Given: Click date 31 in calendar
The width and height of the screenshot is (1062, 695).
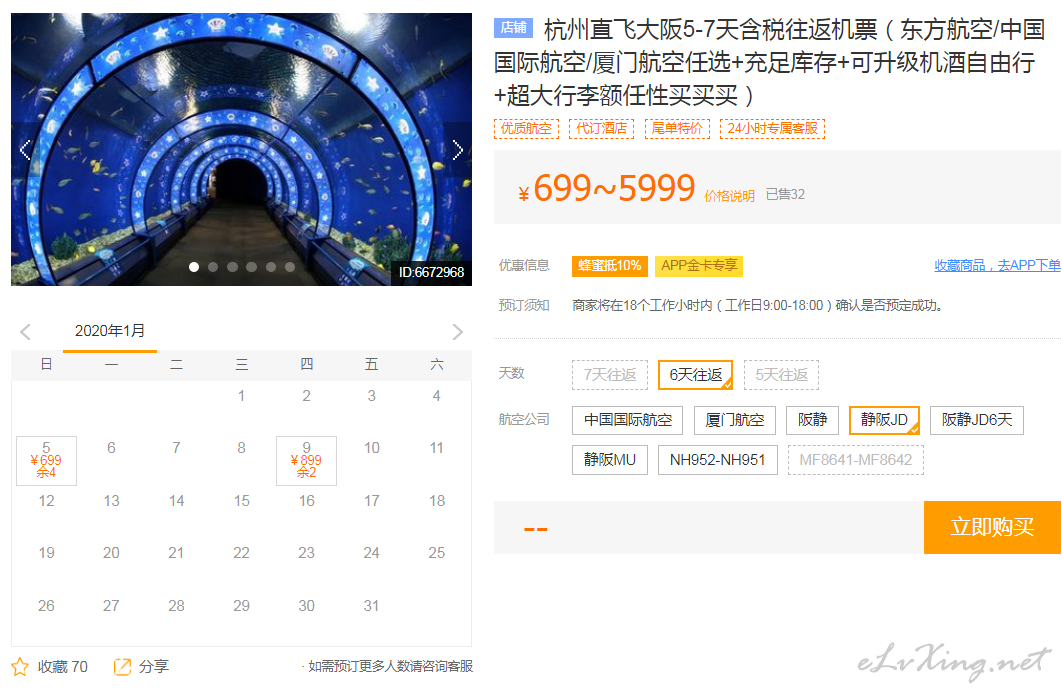Looking at the screenshot, I should pyautogui.click(x=371, y=606).
